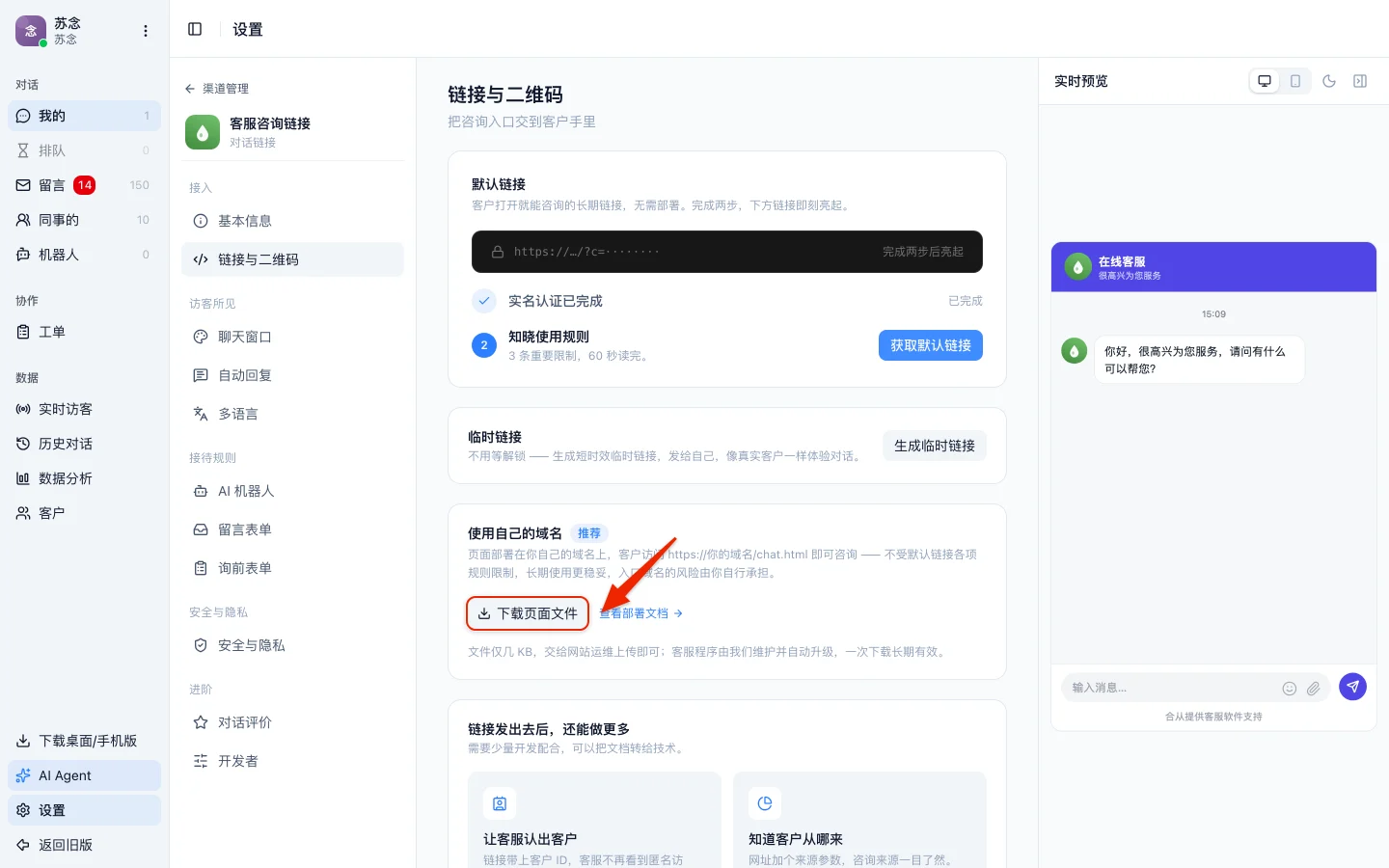Toggle dark mode moon icon in preview

1329,81
